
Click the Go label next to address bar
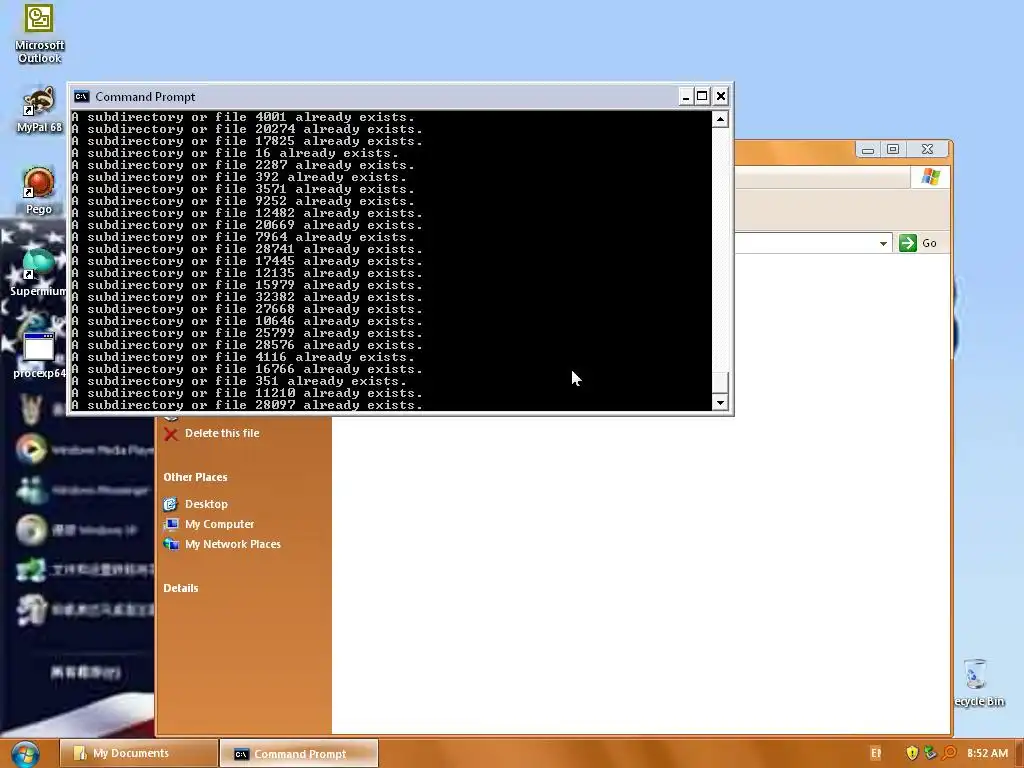click(x=929, y=243)
